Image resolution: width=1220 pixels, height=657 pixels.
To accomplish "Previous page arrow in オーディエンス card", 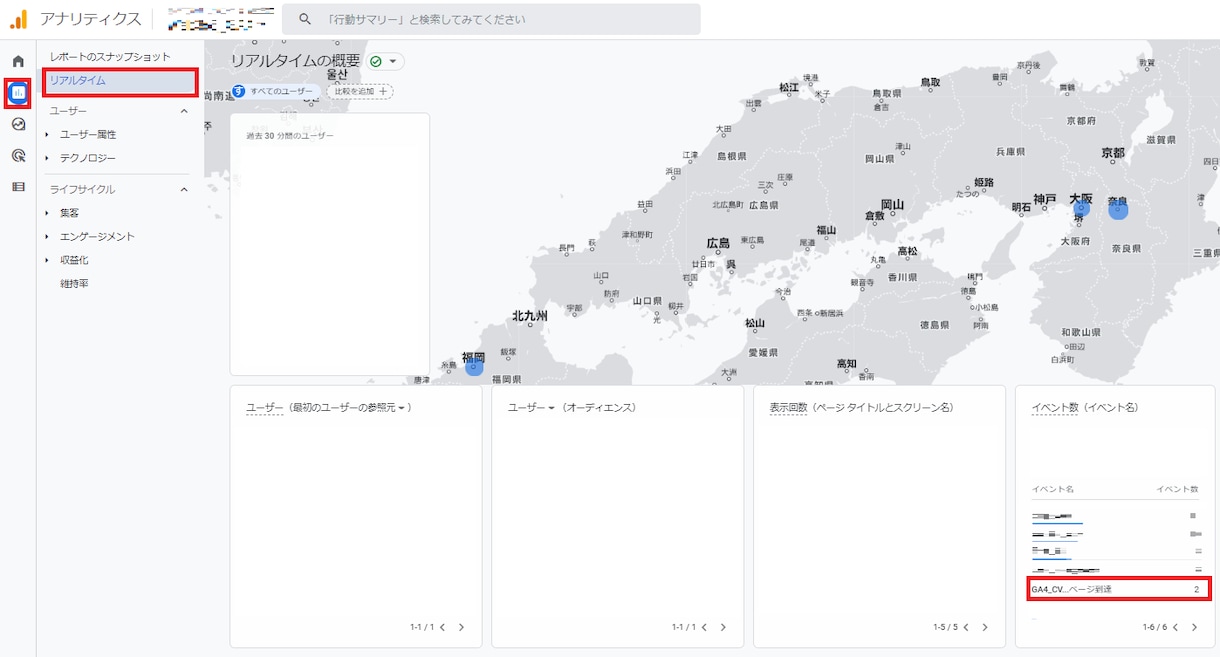I will (x=704, y=627).
